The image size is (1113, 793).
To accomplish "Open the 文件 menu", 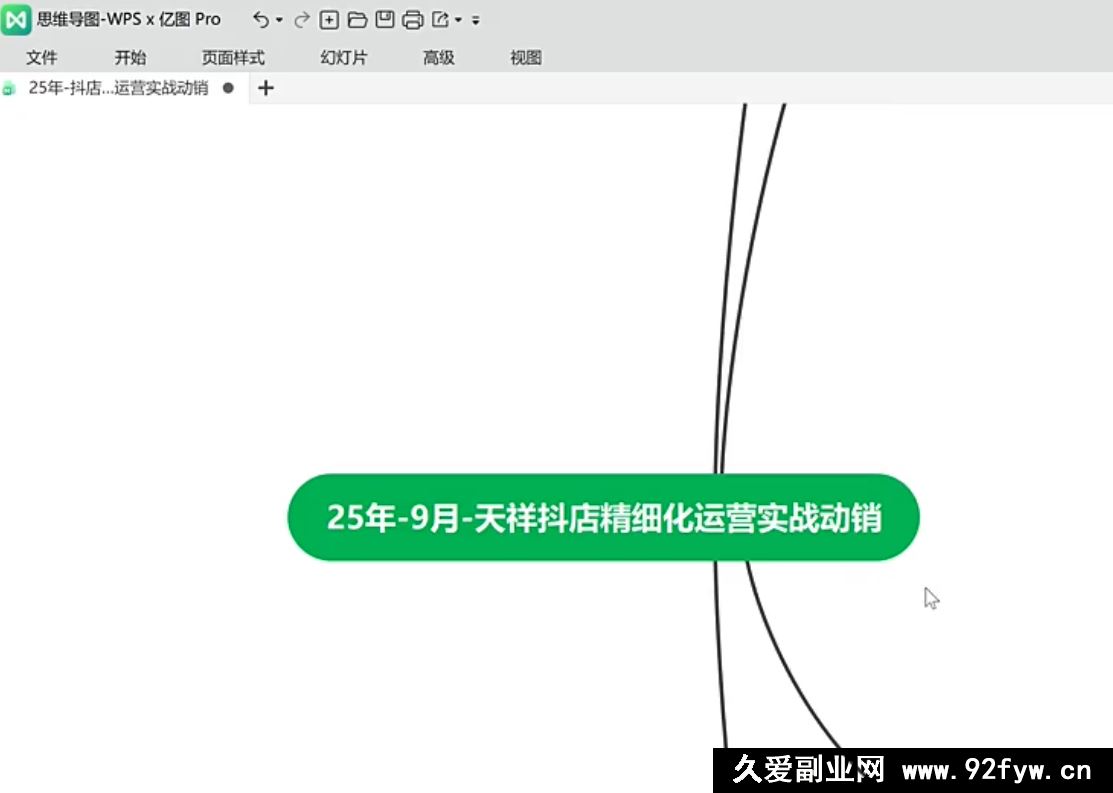I will pyautogui.click(x=41, y=58).
